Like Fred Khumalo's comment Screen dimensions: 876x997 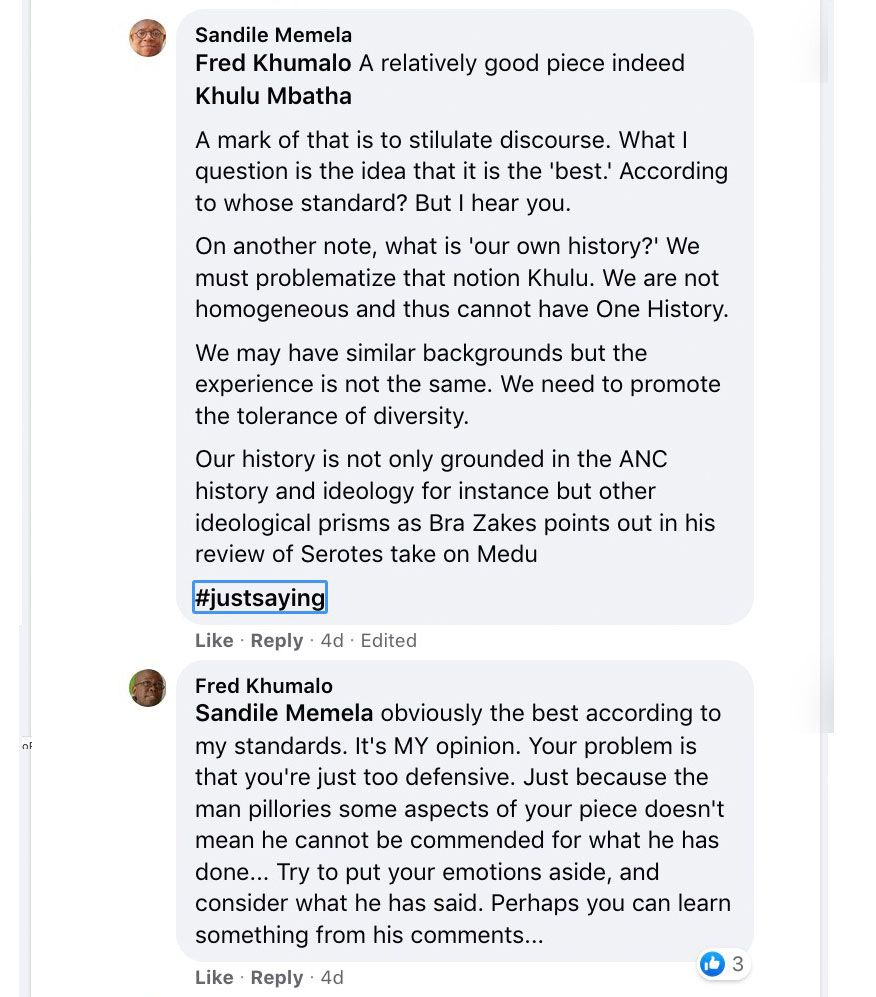(214, 978)
